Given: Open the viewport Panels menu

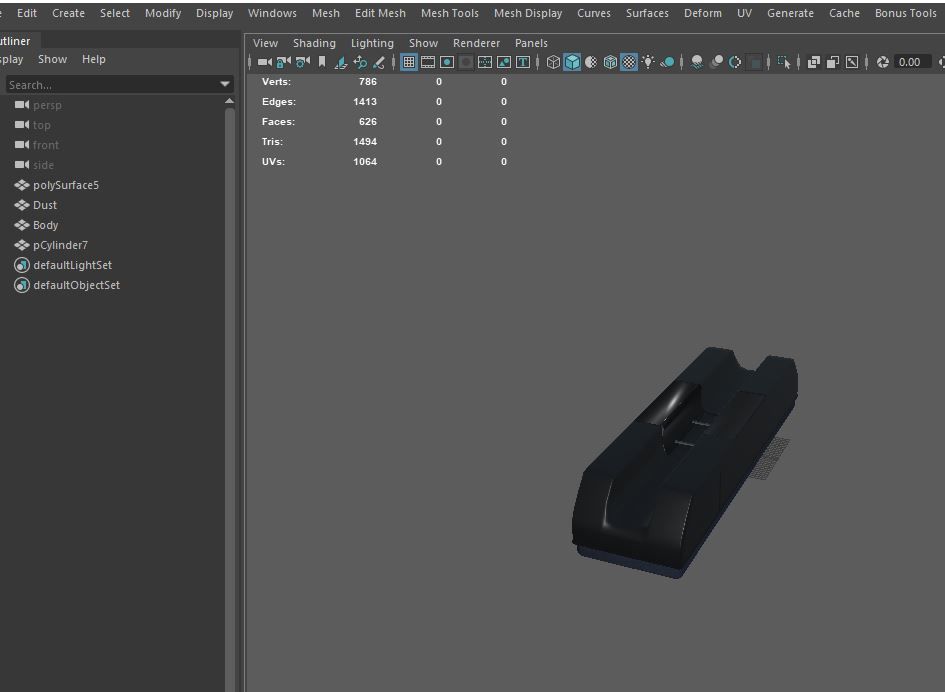Looking at the screenshot, I should [x=531, y=43].
